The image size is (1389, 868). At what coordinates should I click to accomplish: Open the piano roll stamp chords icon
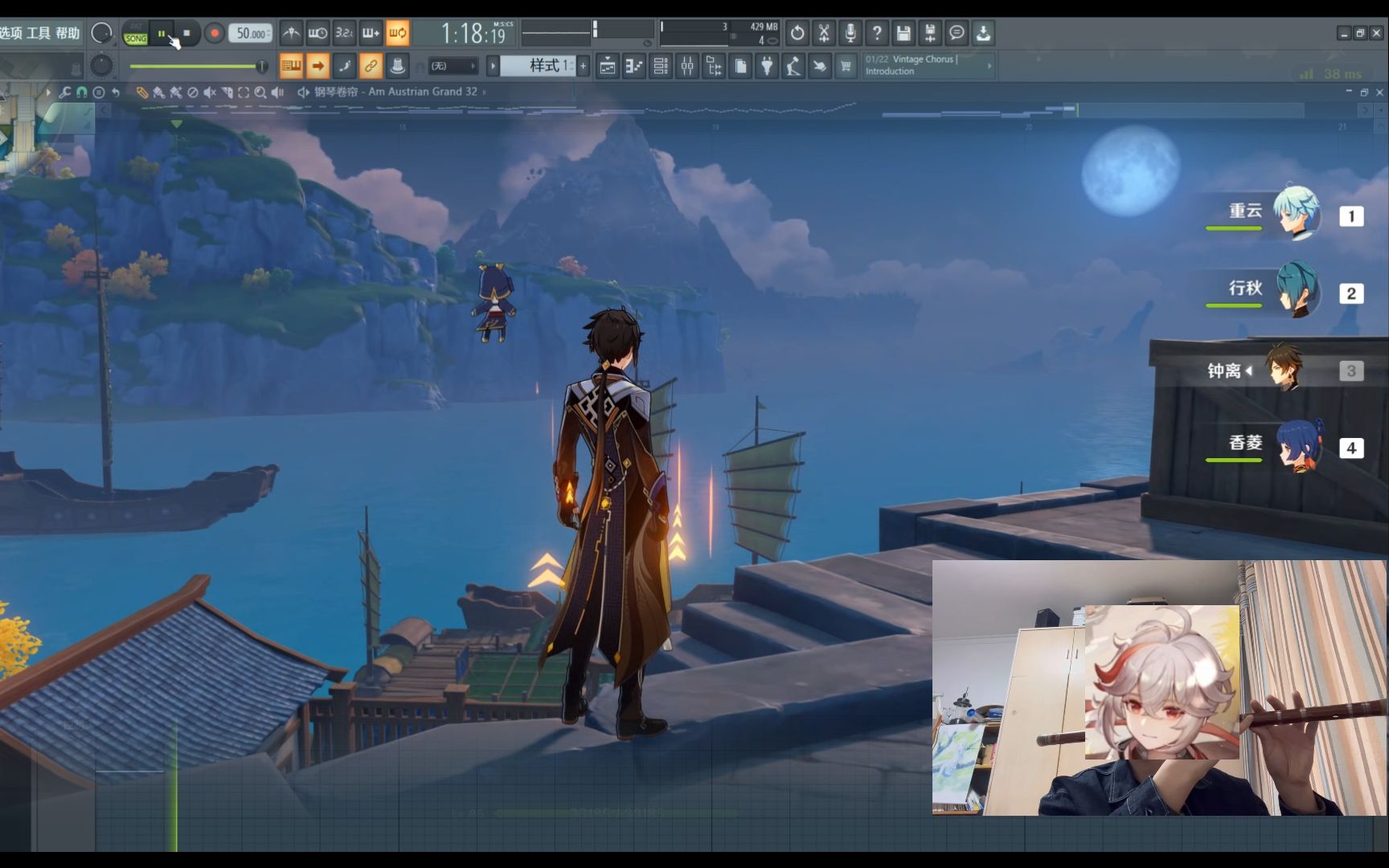tap(99, 92)
